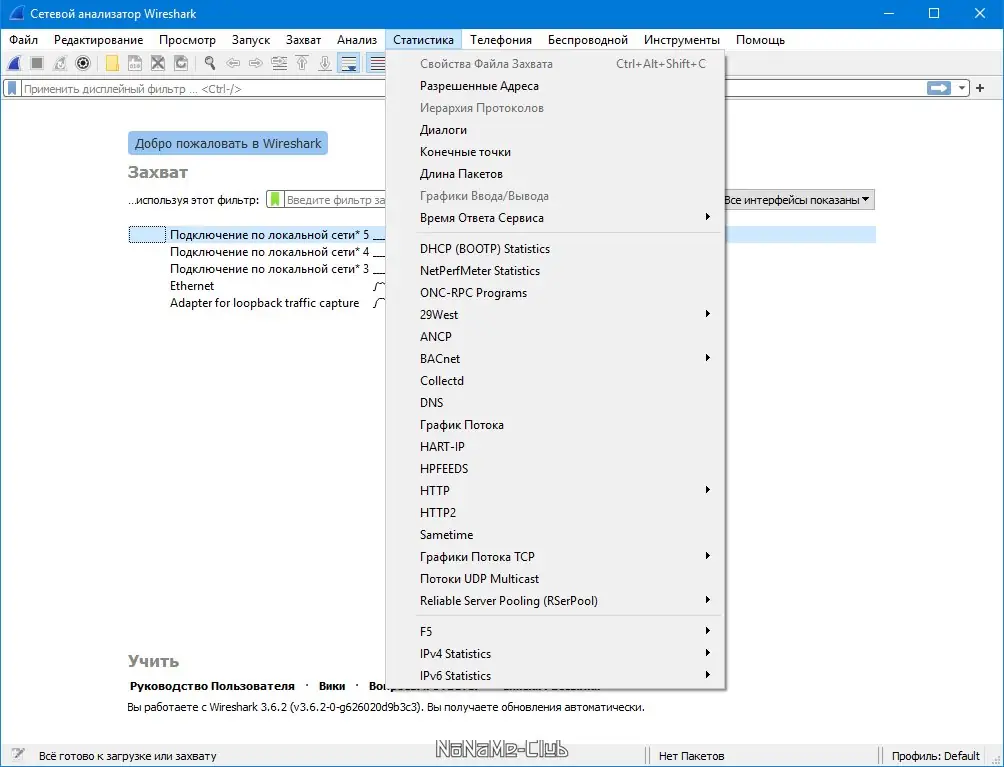1004x767 pixels.
Task: Open DHCP (BOOTP) Statistics
Action: tap(555, 248)
